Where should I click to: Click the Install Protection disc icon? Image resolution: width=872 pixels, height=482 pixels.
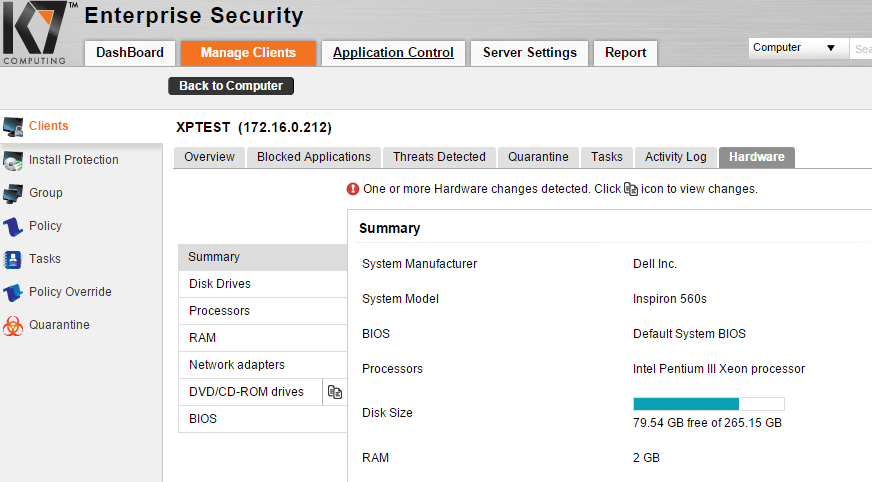tap(13, 160)
